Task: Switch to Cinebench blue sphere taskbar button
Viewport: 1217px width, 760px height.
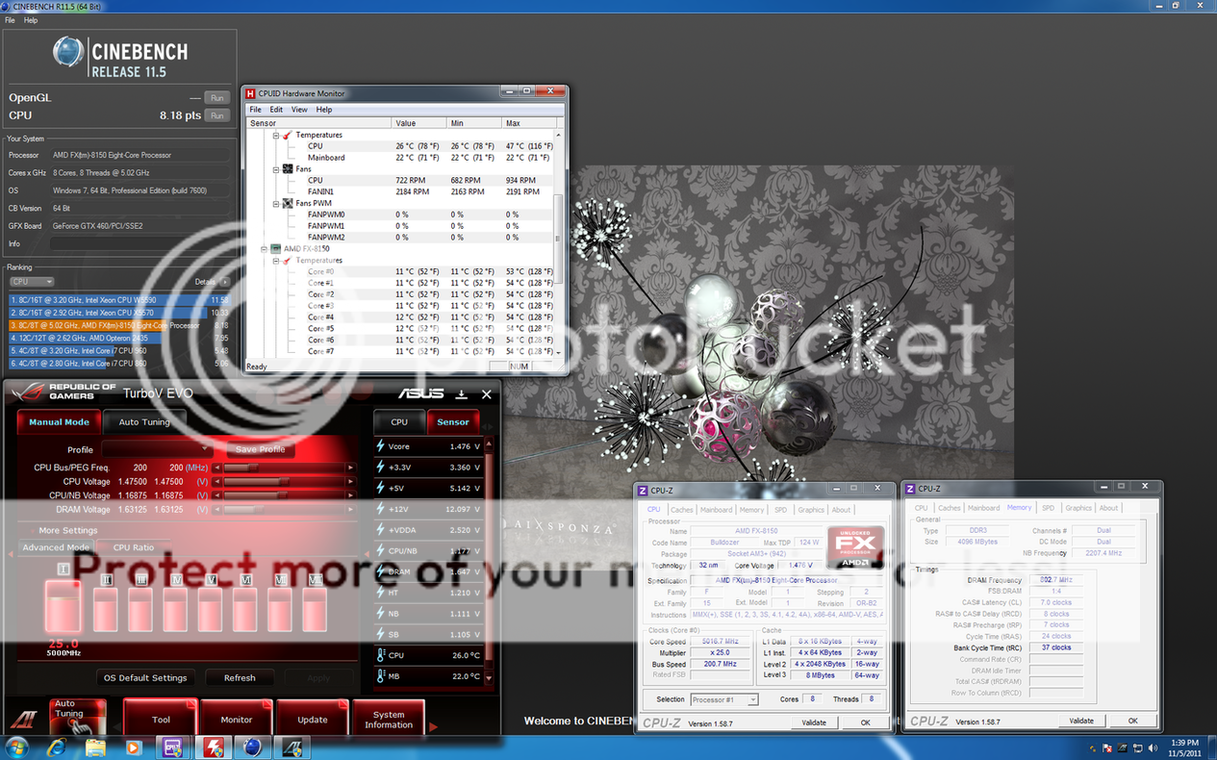Action: (x=252, y=747)
